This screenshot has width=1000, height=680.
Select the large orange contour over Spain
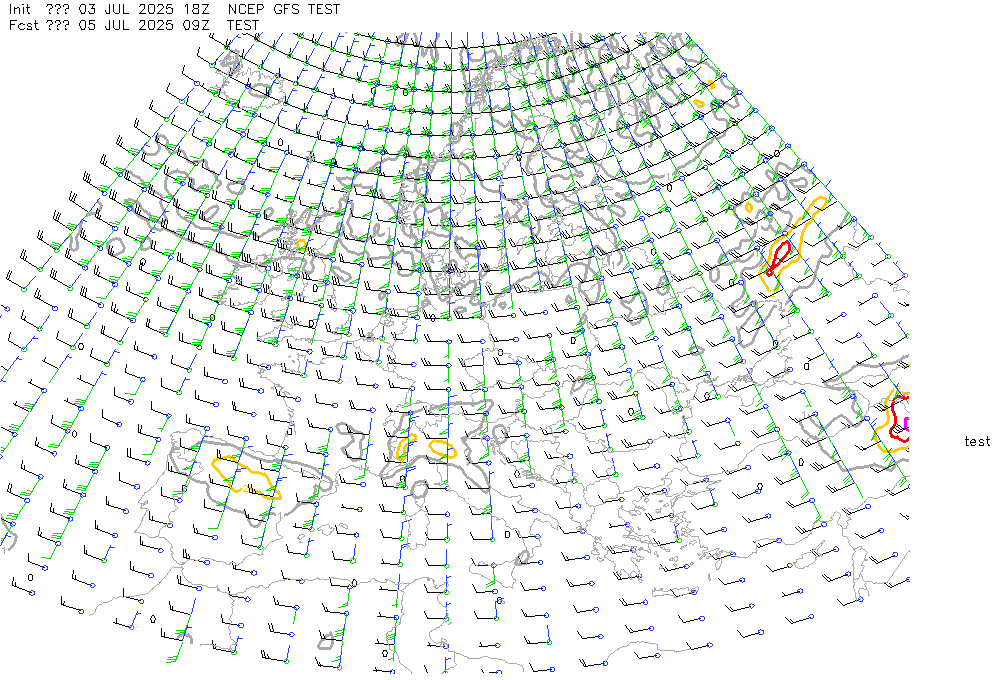(x=247, y=477)
